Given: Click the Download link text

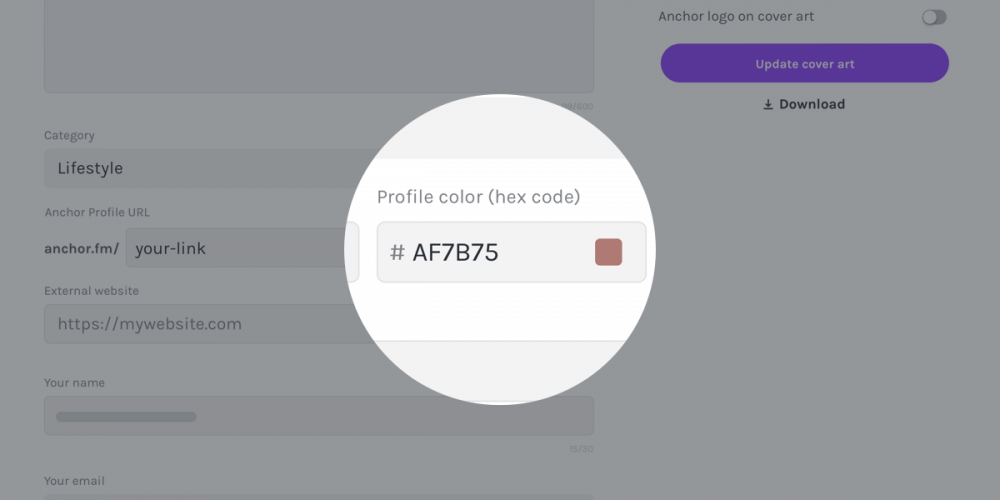Looking at the screenshot, I should (x=812, y=104).
